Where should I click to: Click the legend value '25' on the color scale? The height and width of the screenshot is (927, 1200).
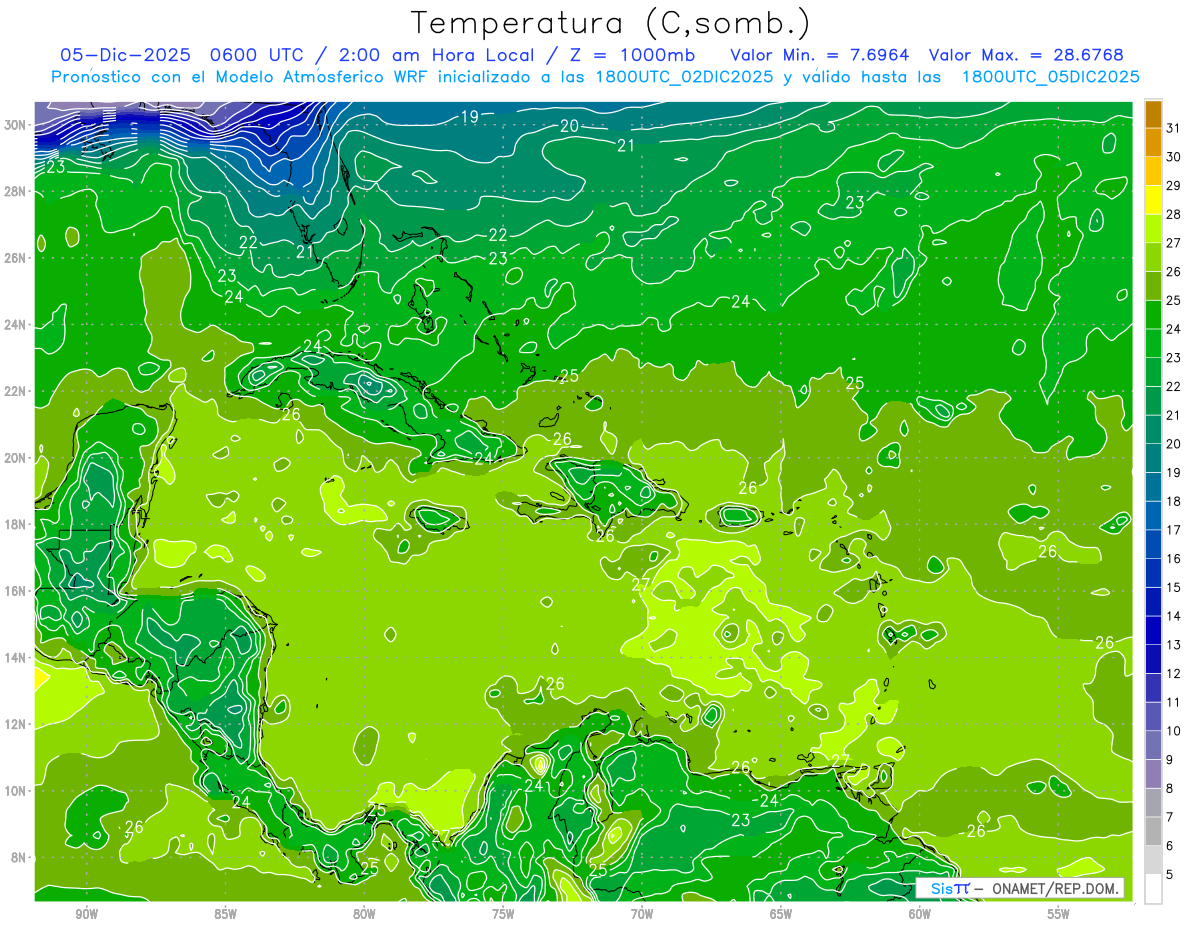click(x=1174, y=300)
